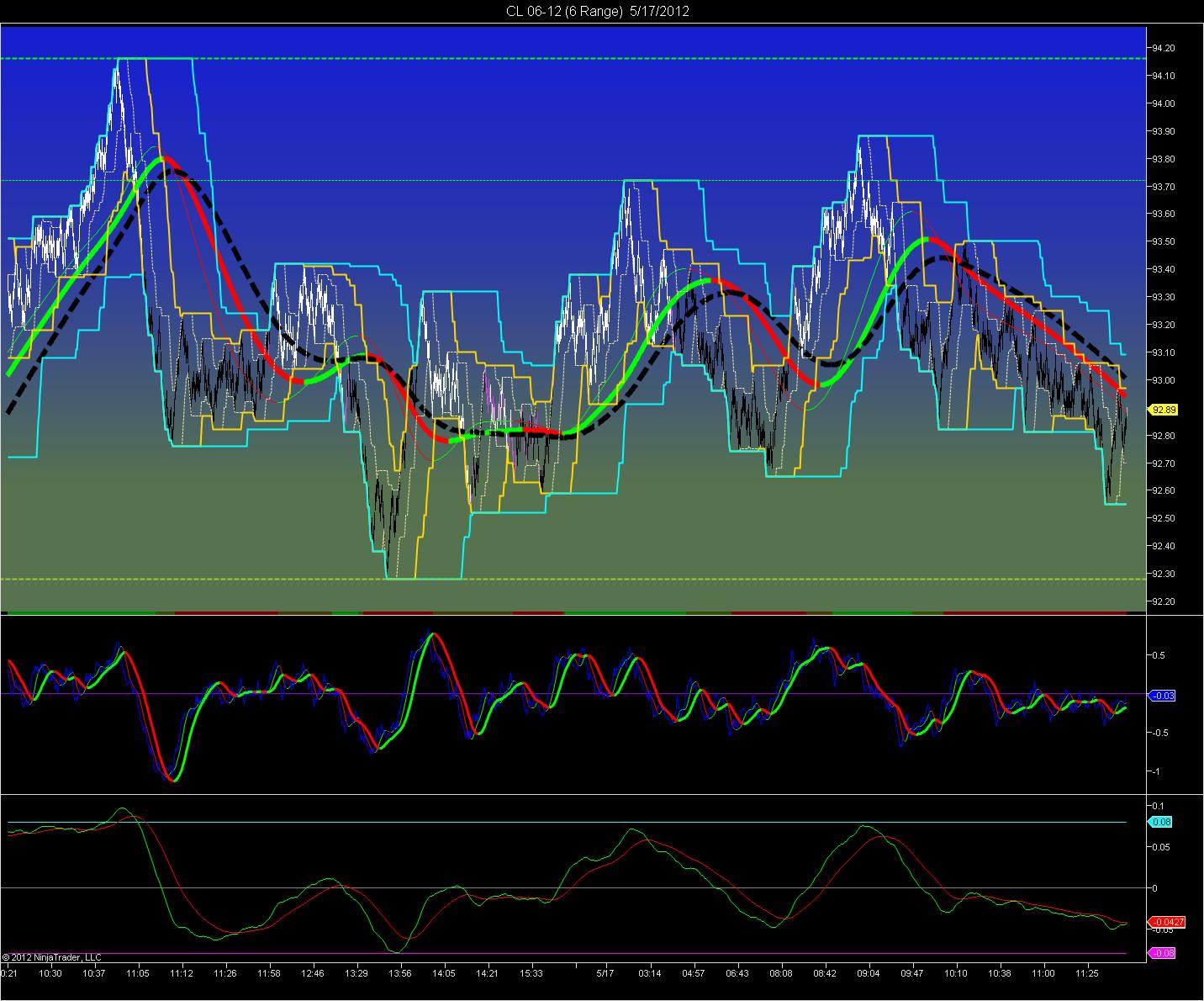
Task: Click the 11:00 time axis label
Action: coord(1043,973)
